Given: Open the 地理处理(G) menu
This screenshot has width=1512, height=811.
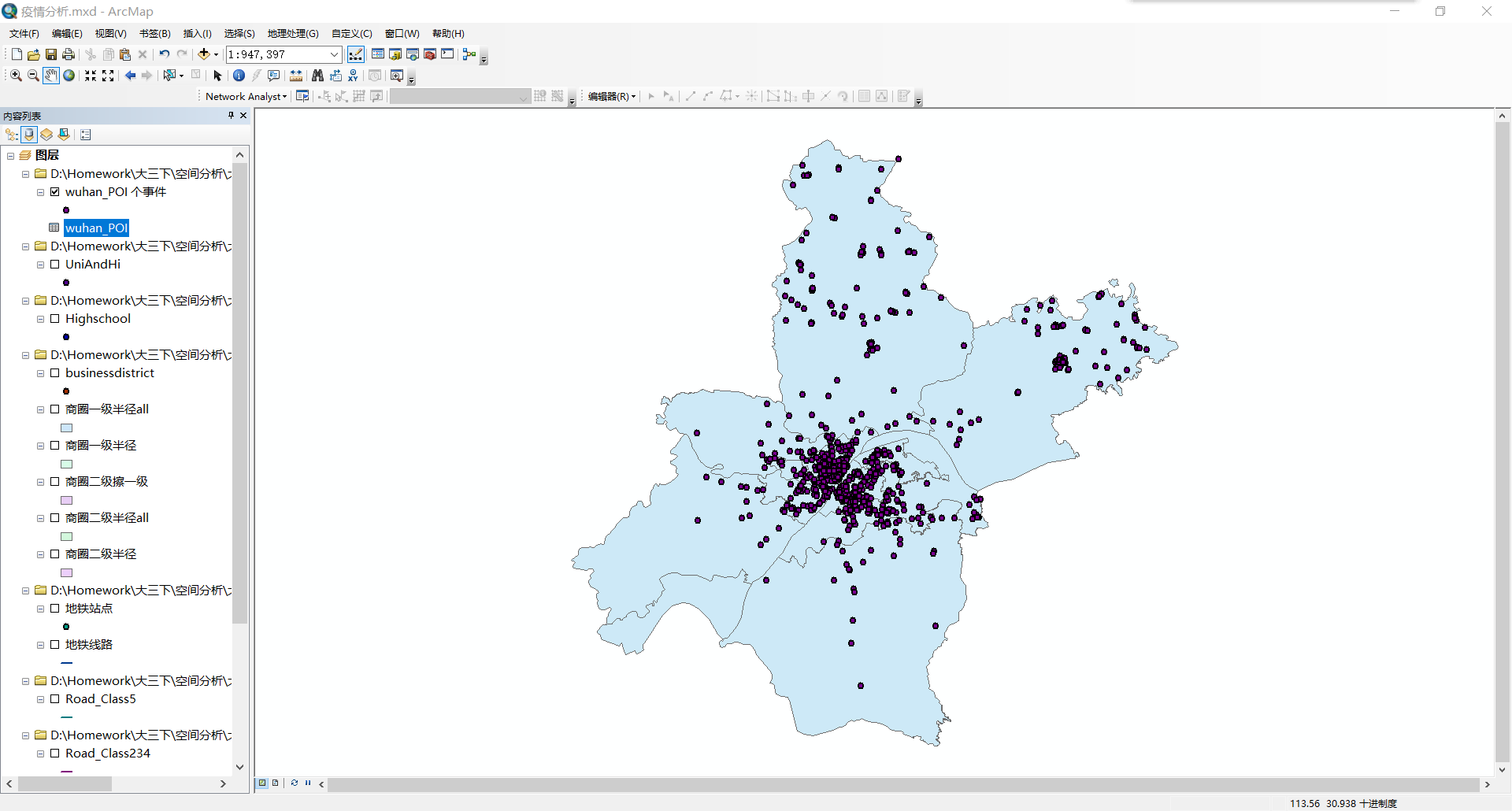Looking at the screenshot, I should (x=293, y=33).
